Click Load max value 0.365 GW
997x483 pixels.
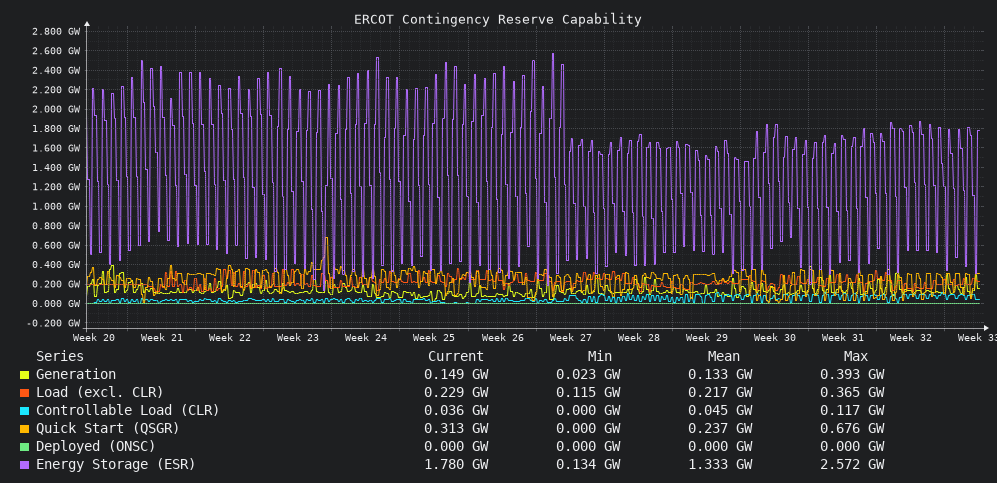pos(852,392)
